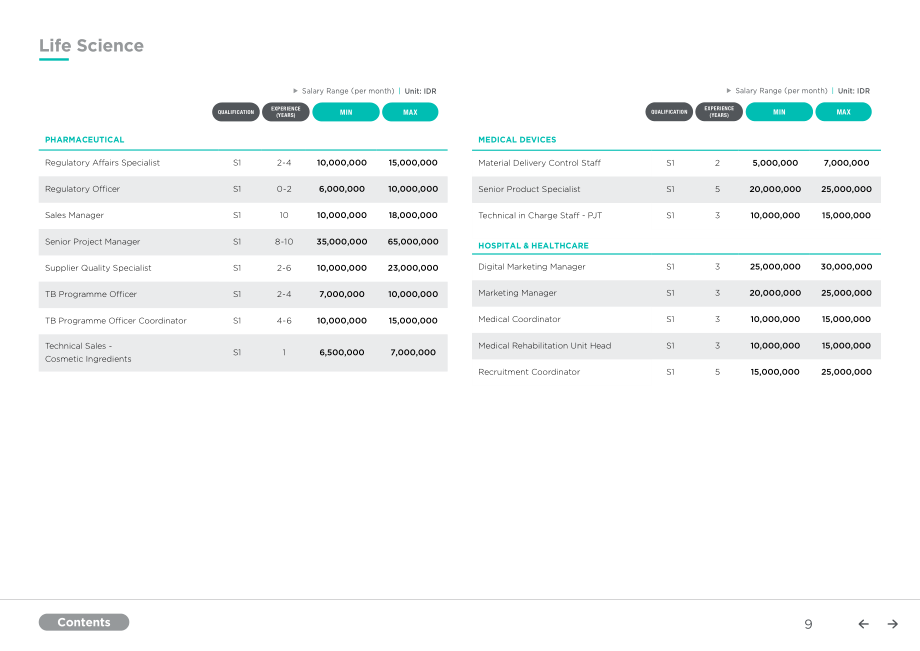
Task: Click the left table MIN column pill
Action: tap(346, 112)
